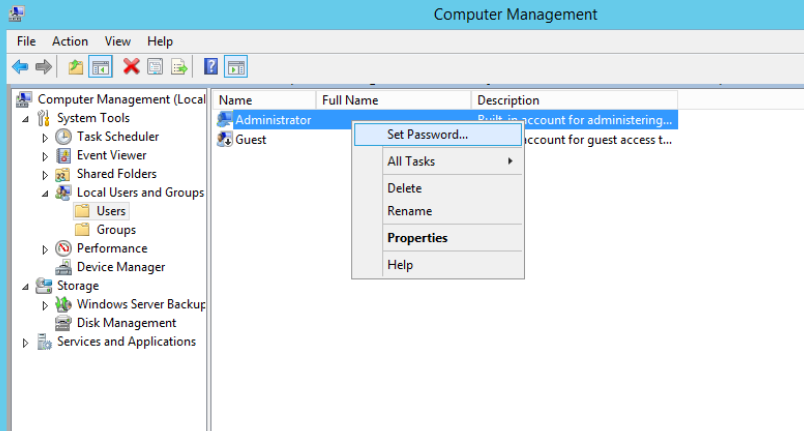The height and width of the screenshot is (431, 804).
Task: Expand Services and Applications node
Action: pyautogui.click(x=26, y=342)
